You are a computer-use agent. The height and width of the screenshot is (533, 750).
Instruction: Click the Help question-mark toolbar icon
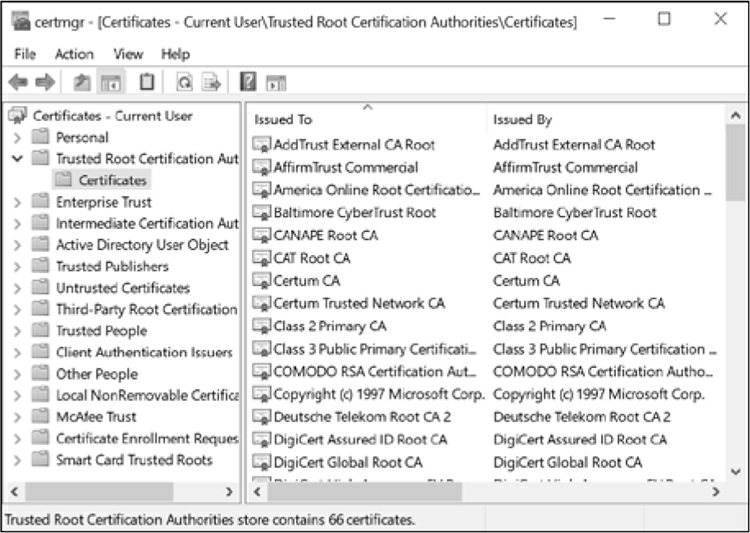(248, 82)
